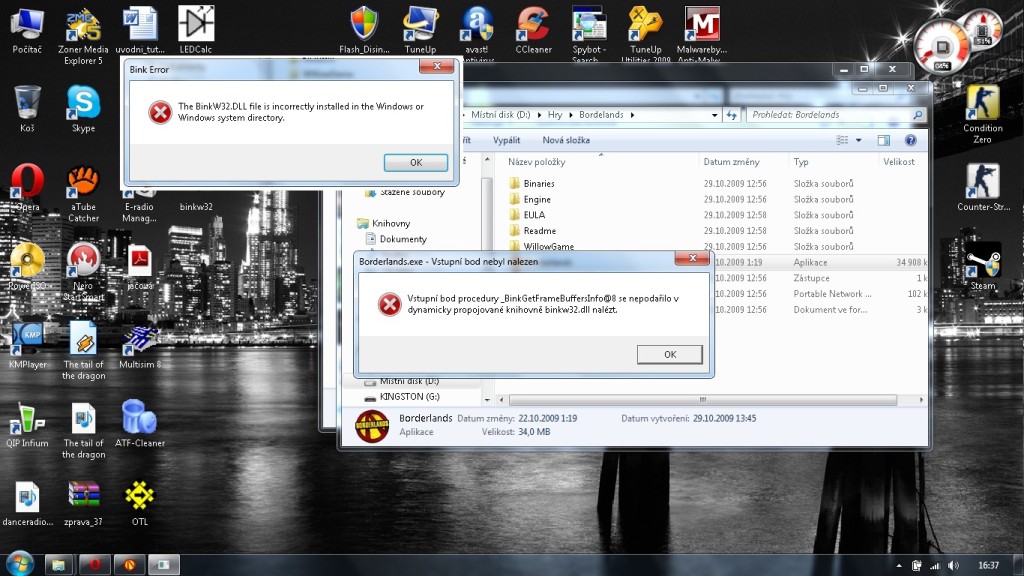Image resolution: width=1024 pixels, height=576 pixels.
Task: Open the Počítač desktop icon
Action: tap(27, 30)
